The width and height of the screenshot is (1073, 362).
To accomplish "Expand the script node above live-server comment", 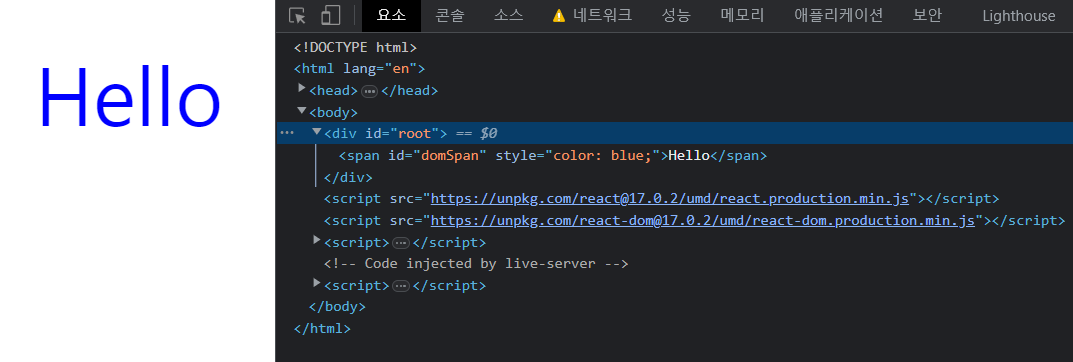I will 316,240.
